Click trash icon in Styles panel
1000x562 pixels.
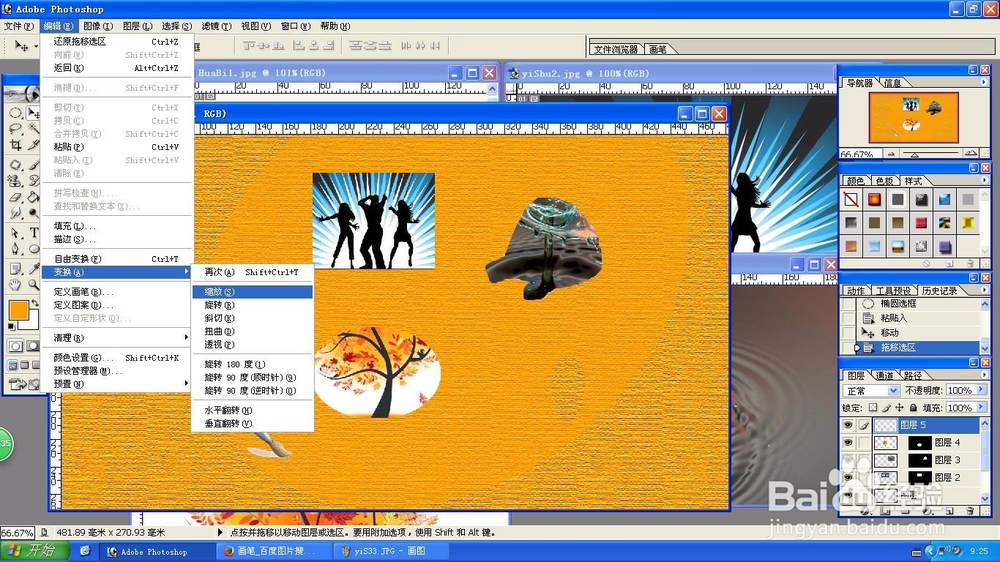click(x=970, y=263)
